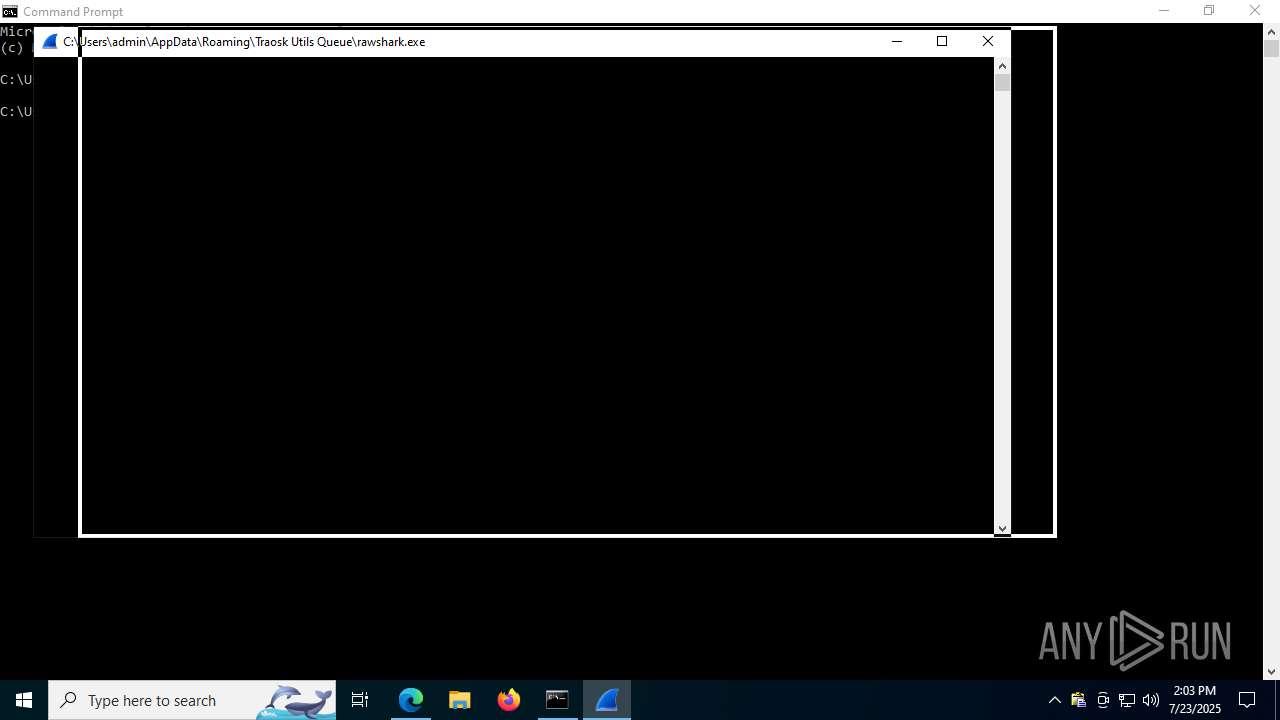1280x720 pixels.
Task: Open File Explorer from taskbar
Action: (x=460, y=700)
